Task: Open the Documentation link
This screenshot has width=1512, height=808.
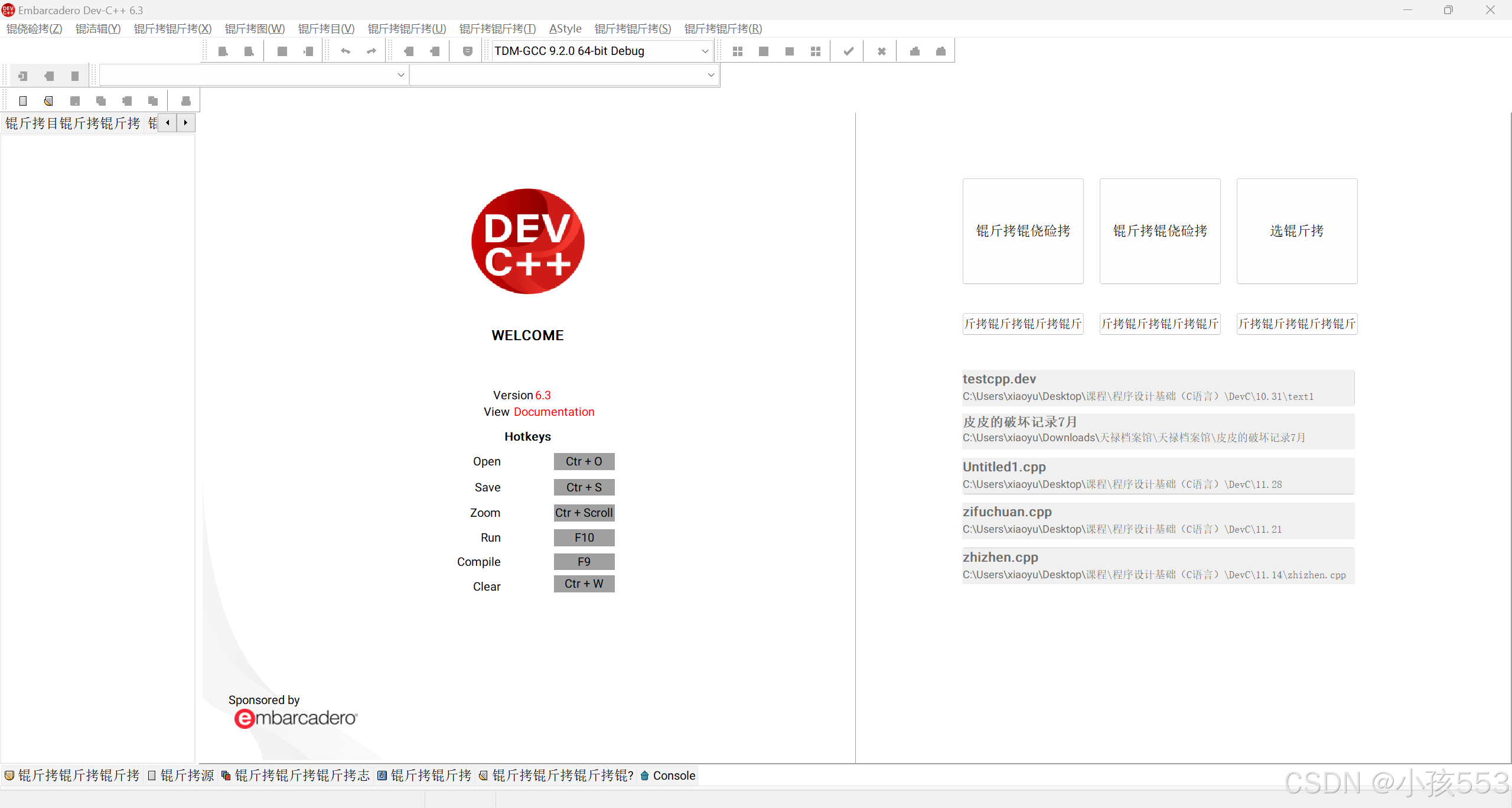Action: (554, 412)
